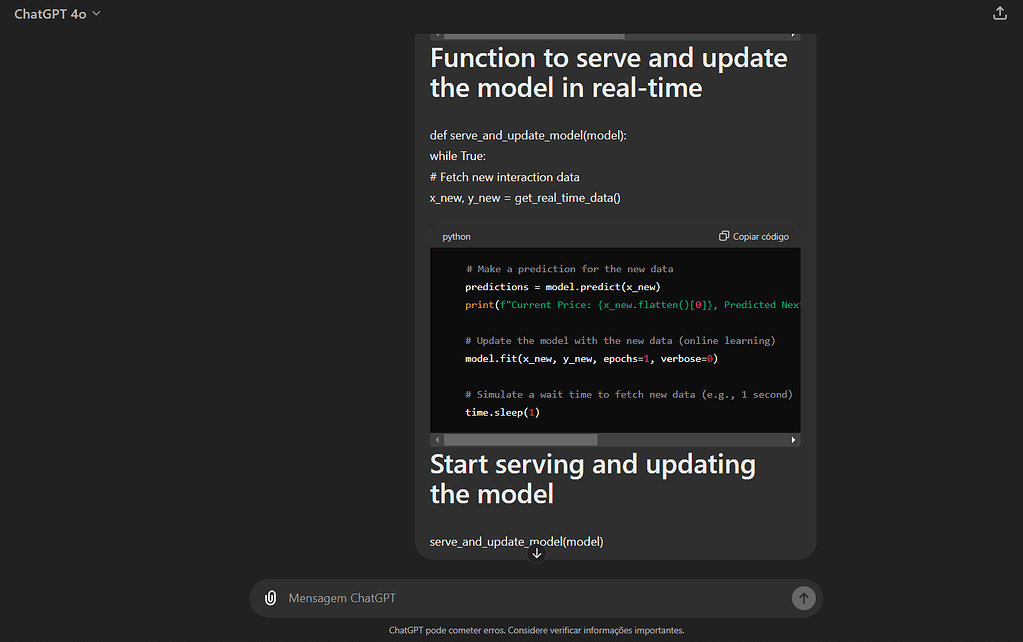
Task: Click the time.sleep(1) code line
Action: [502, 412]
